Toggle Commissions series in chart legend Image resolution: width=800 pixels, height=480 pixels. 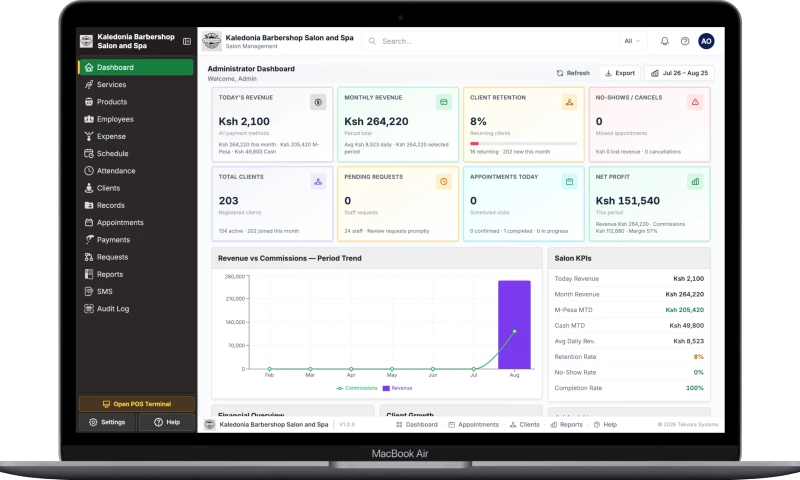tap(357, 388)
